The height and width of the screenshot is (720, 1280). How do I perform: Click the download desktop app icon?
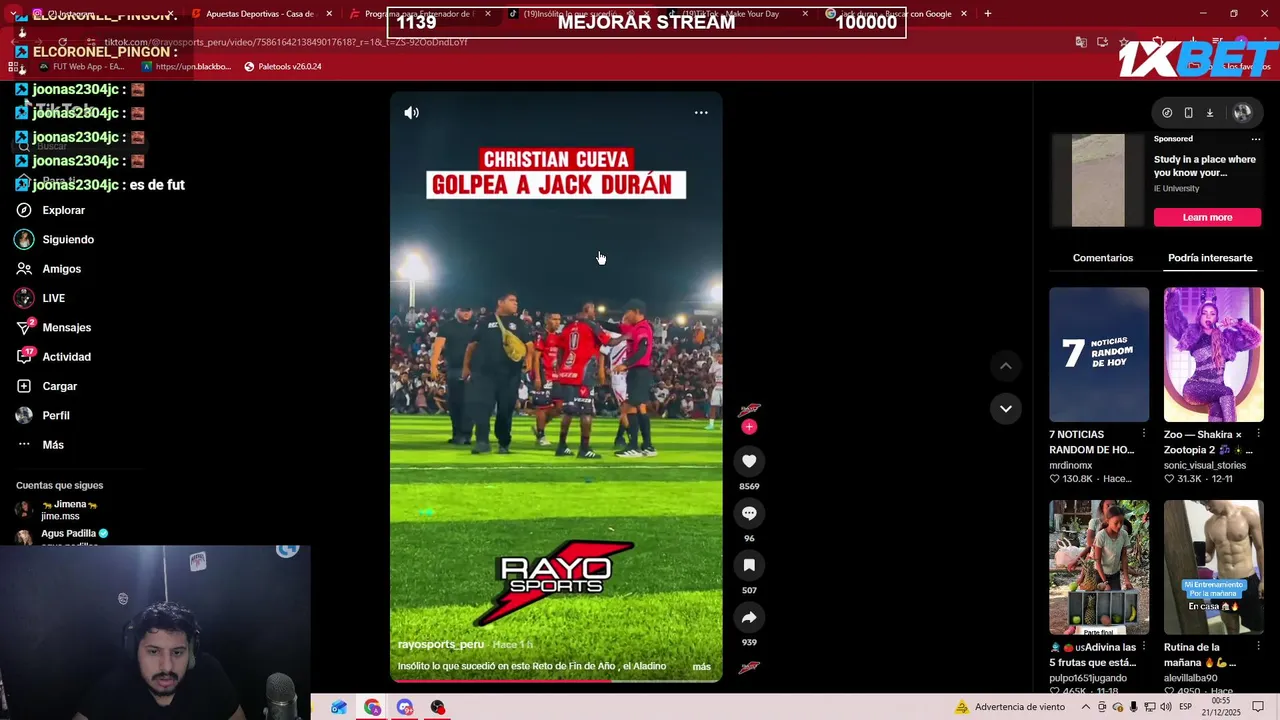click(x=1209, y=113)
